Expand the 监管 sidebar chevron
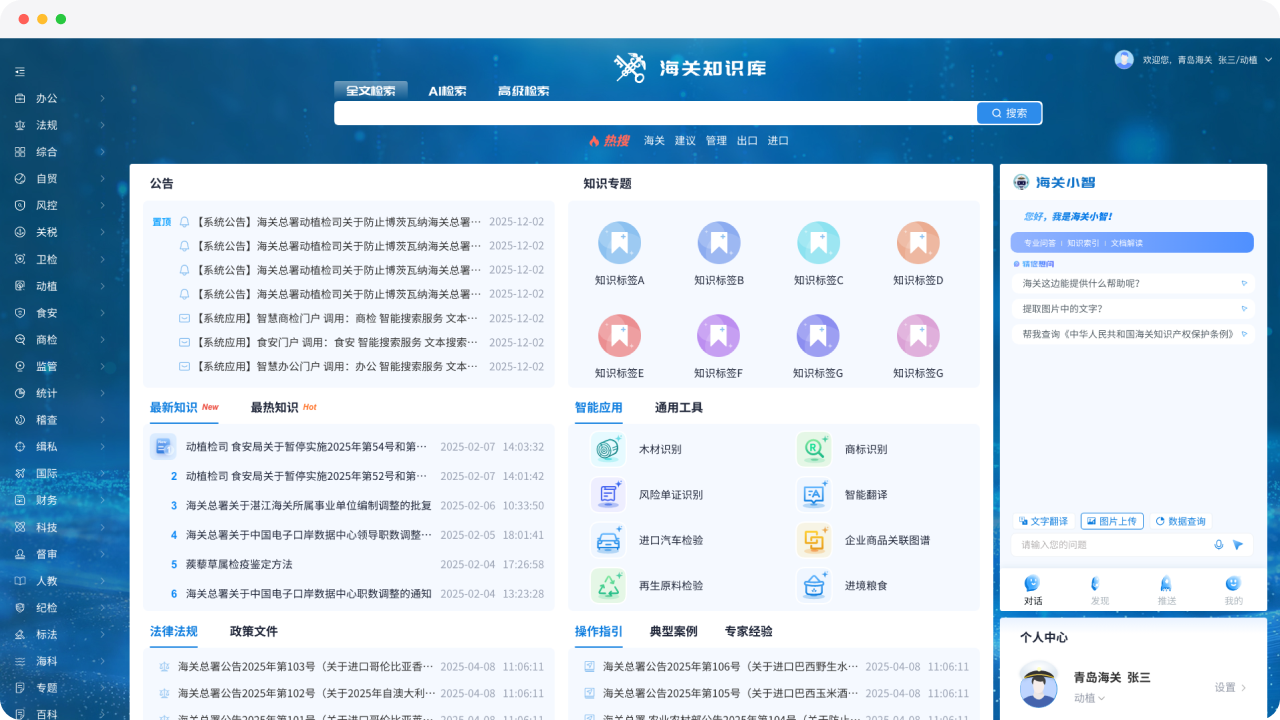 102,366
